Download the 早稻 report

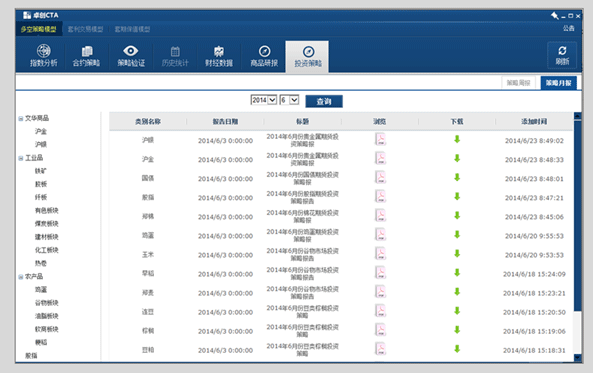coord(457,273)
